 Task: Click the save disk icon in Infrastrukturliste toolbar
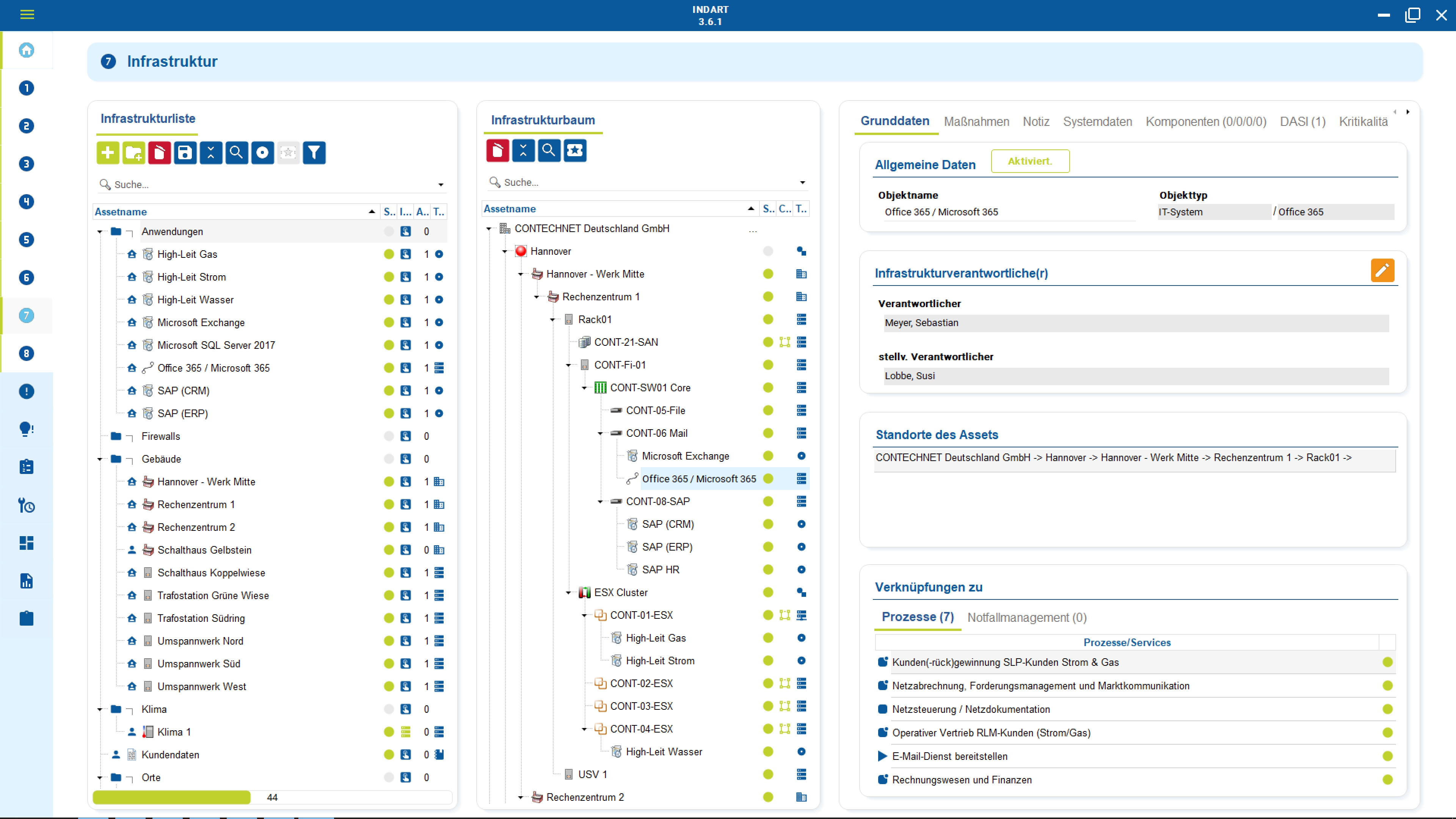(185, 152)
